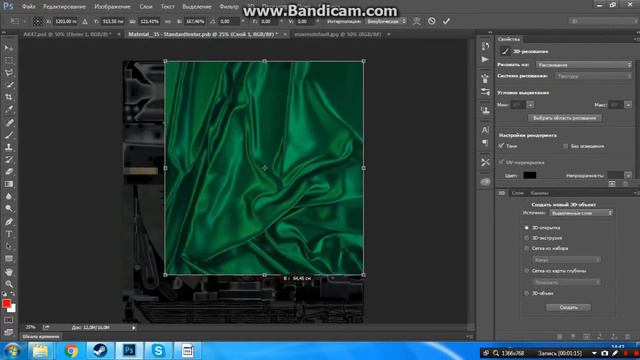Toggle the relative positioning triangle icon

(85, 21)
